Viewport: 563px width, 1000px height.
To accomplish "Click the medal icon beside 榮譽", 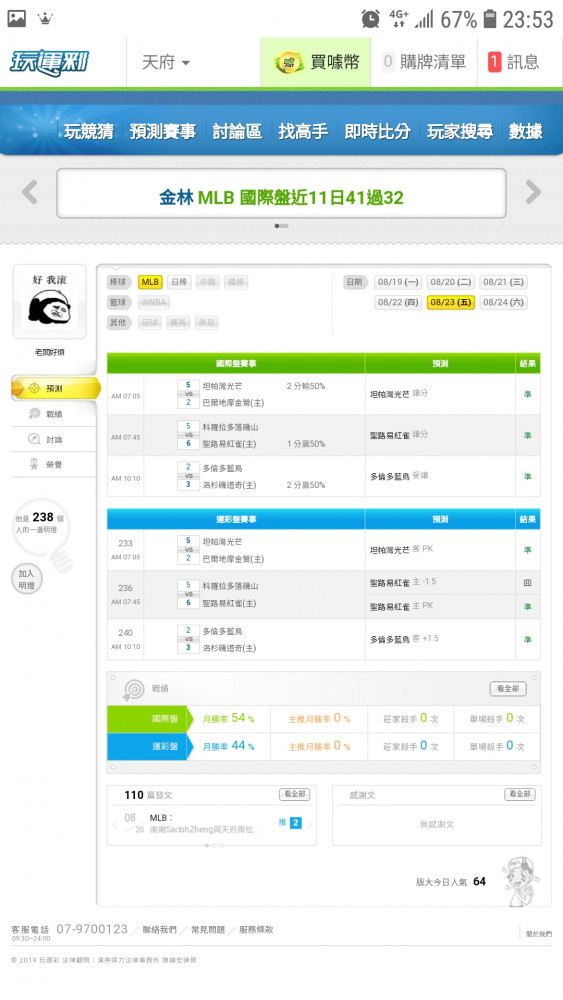I will coord(34,465).
